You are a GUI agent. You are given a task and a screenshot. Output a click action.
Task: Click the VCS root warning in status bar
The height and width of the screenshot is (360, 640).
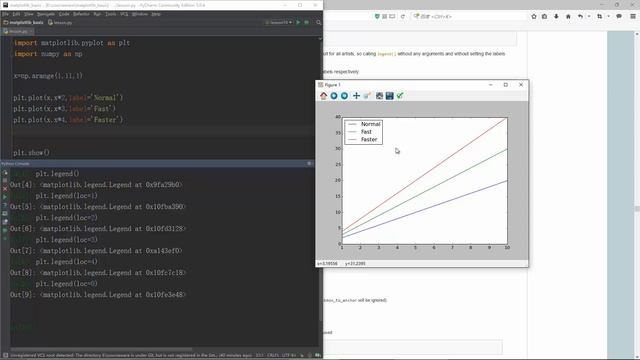pos(131,356)
